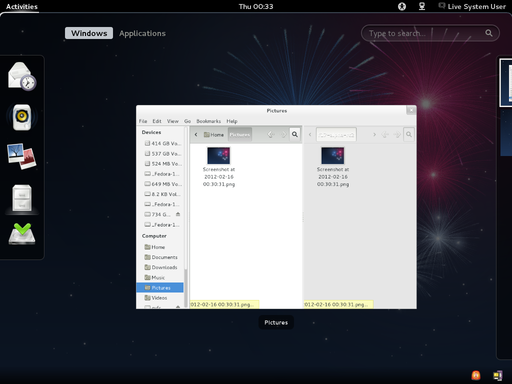The height and width of the screenshot is (384, 512).
Task: Open Videos in the sidebar
Action: (x=160, y=298)
